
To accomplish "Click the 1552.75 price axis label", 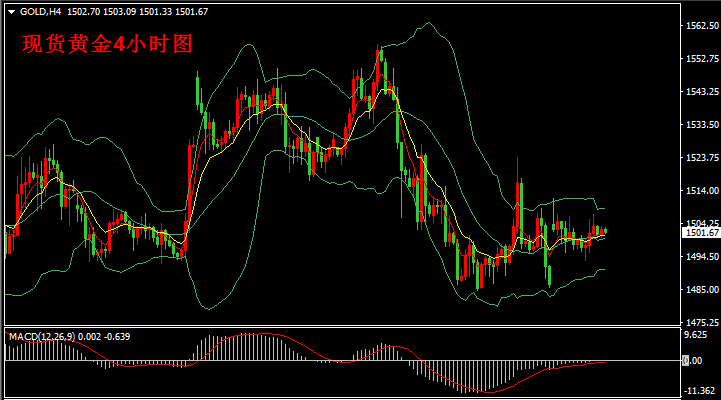I will 702,59.
